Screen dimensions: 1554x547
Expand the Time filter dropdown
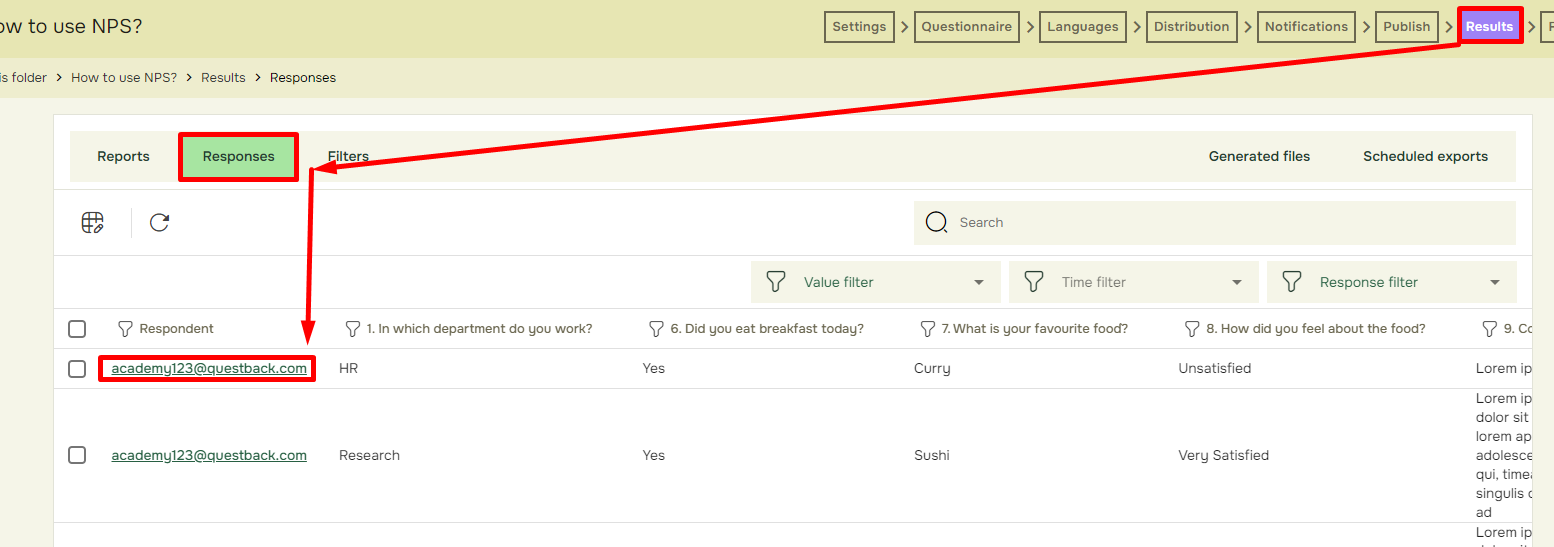click(1134, 282)
